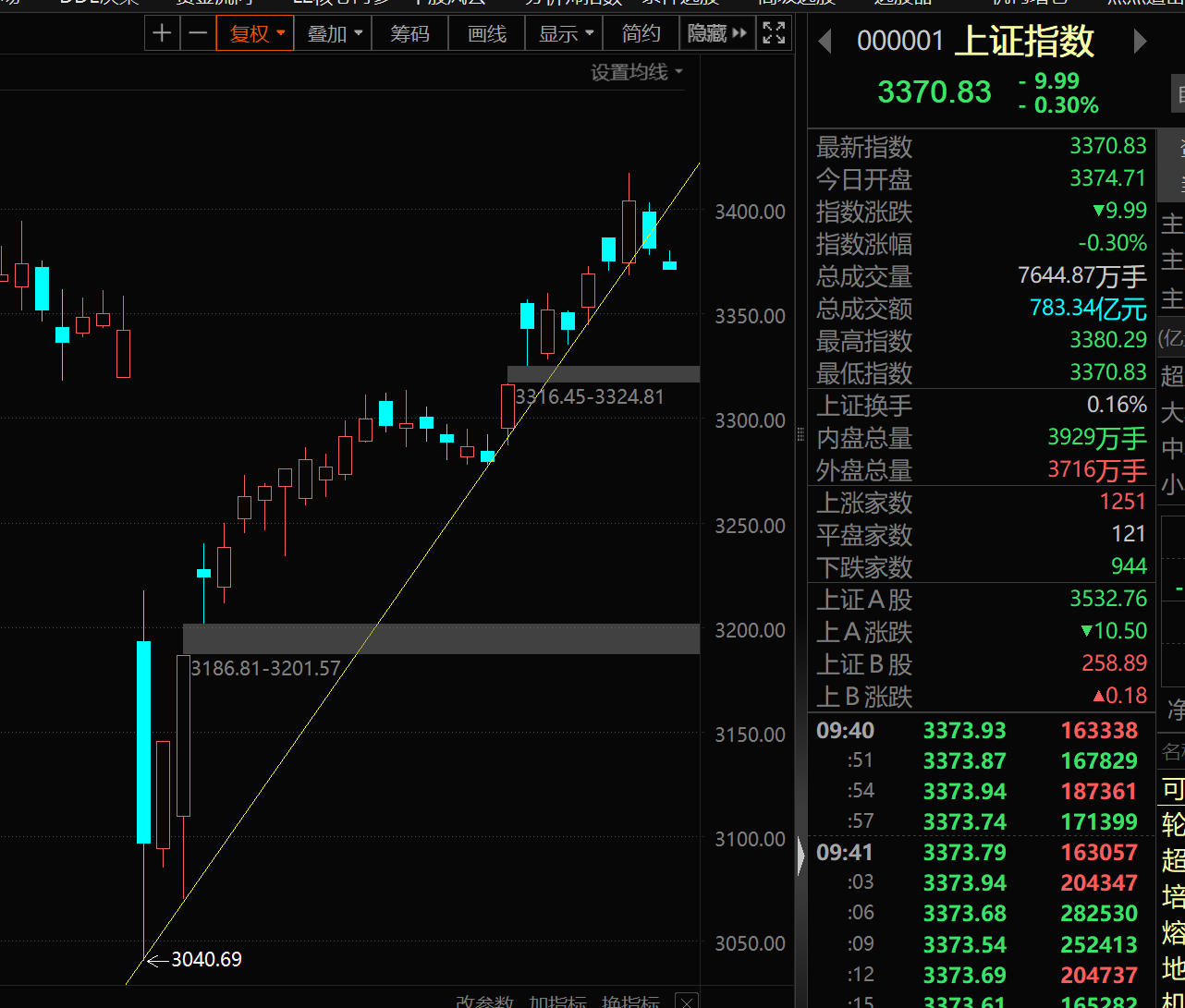
Task: Click 总成交量 value 7644.87万手
Action: [x=1081, y=275]
